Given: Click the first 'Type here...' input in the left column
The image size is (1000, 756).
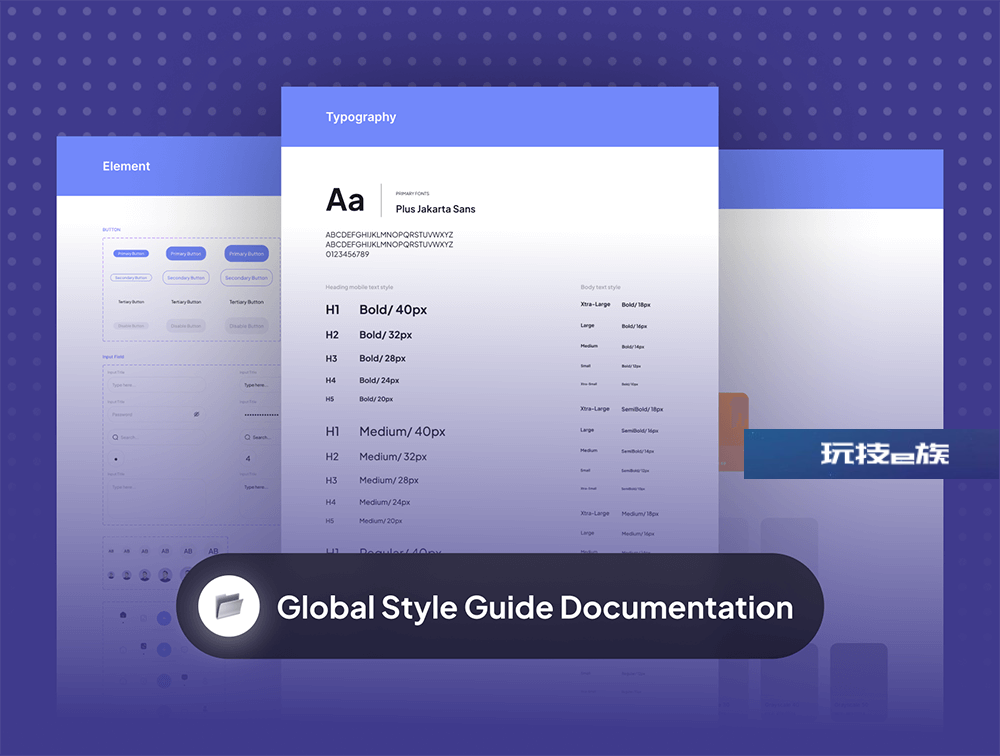Looking at the screenshot, I should (156, 385).
